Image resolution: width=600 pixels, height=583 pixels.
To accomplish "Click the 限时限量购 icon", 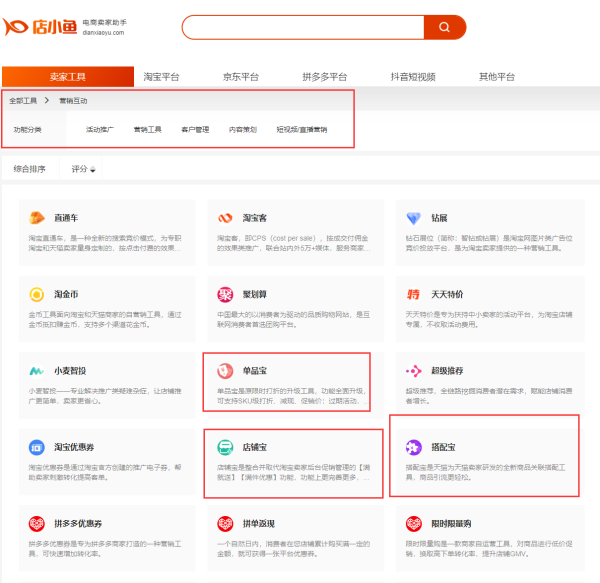I will click(414, 524).
